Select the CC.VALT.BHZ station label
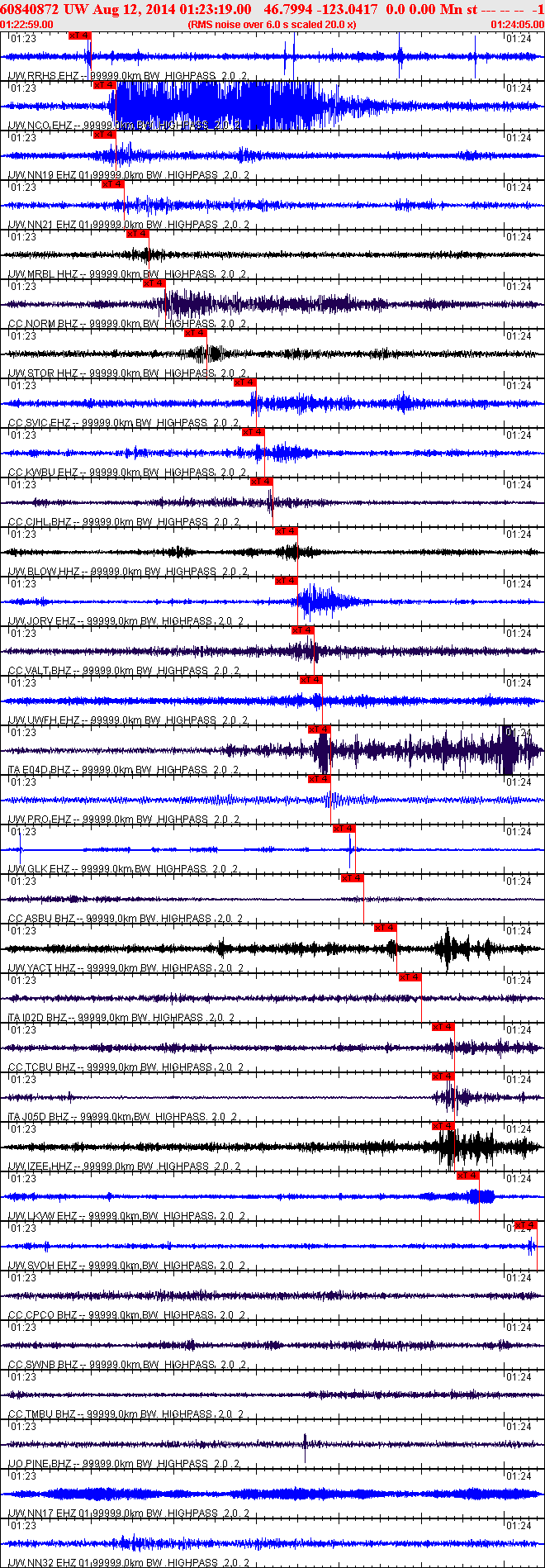 [126, 671]
